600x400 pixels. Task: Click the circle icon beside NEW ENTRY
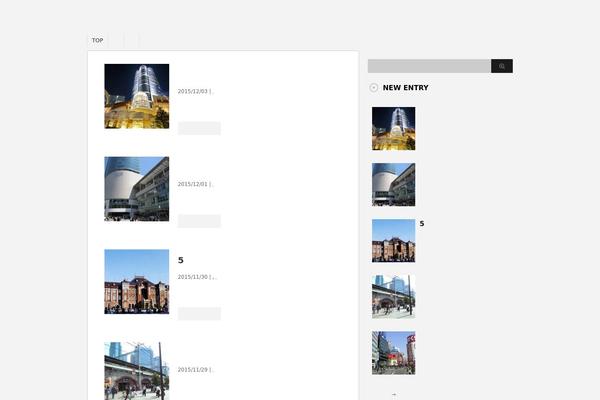(373, 88)
